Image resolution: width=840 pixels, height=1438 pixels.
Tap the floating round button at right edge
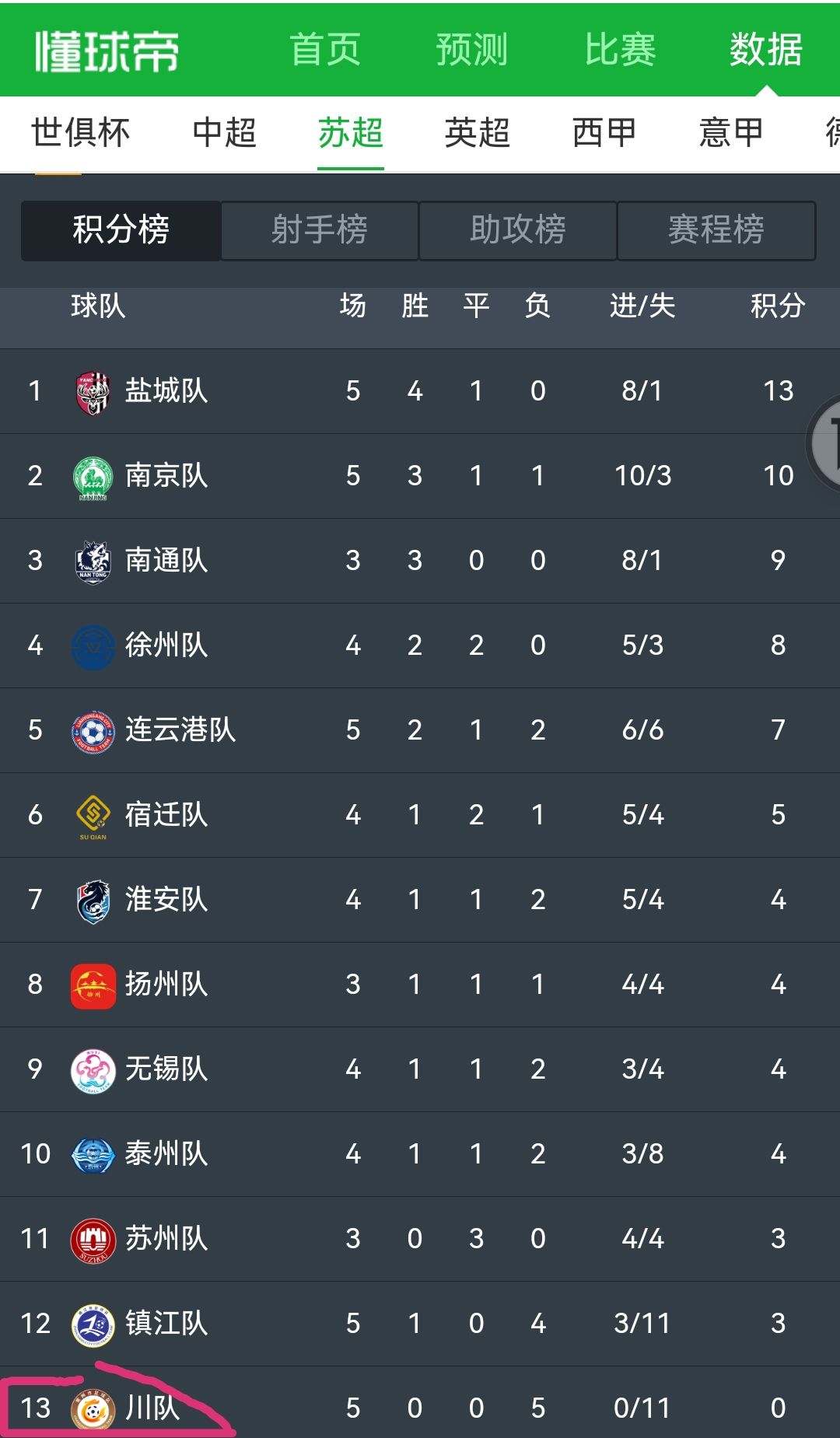click(824, 443)
